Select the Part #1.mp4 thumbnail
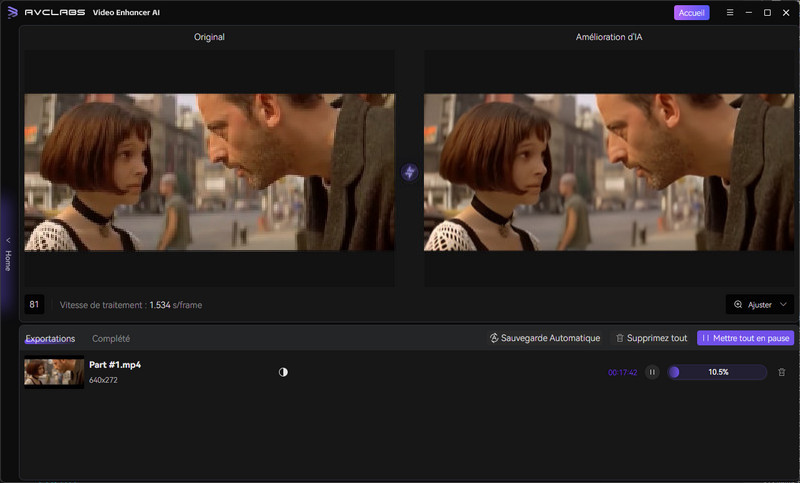800x483 pixels. click(54, 372)
